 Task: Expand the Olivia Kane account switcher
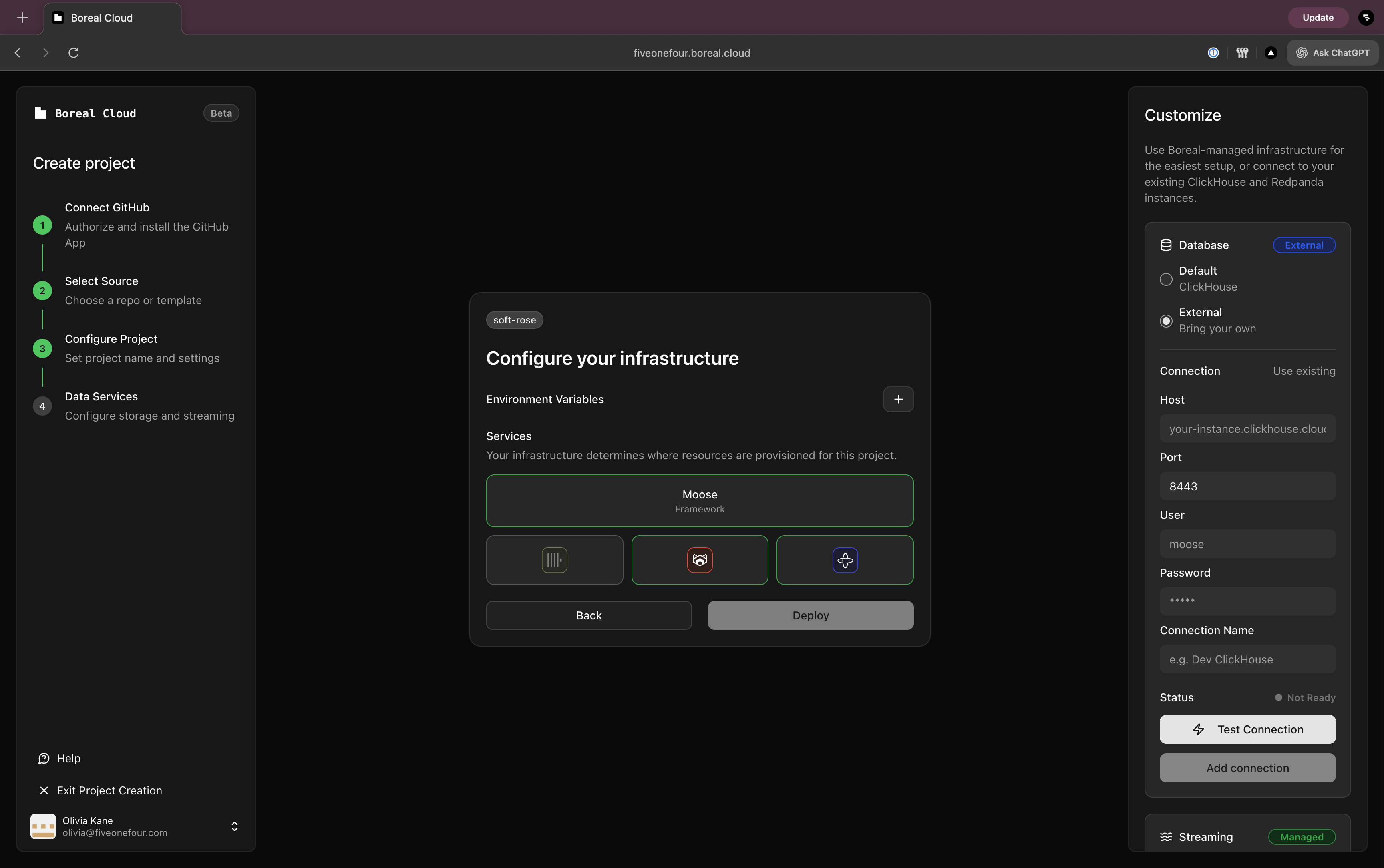pos(234,826)
